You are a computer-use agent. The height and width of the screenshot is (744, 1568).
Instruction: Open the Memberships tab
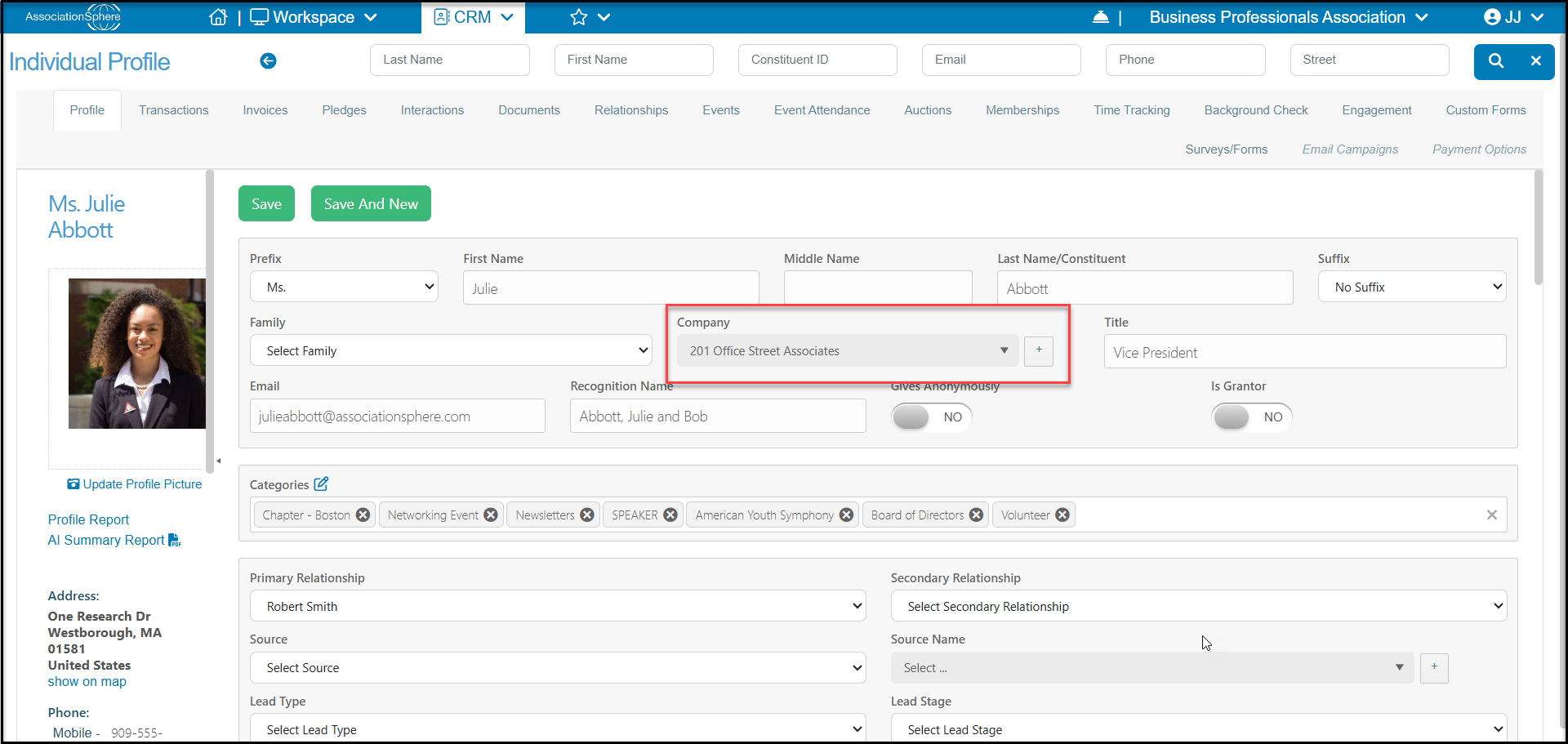point(1022,110)
